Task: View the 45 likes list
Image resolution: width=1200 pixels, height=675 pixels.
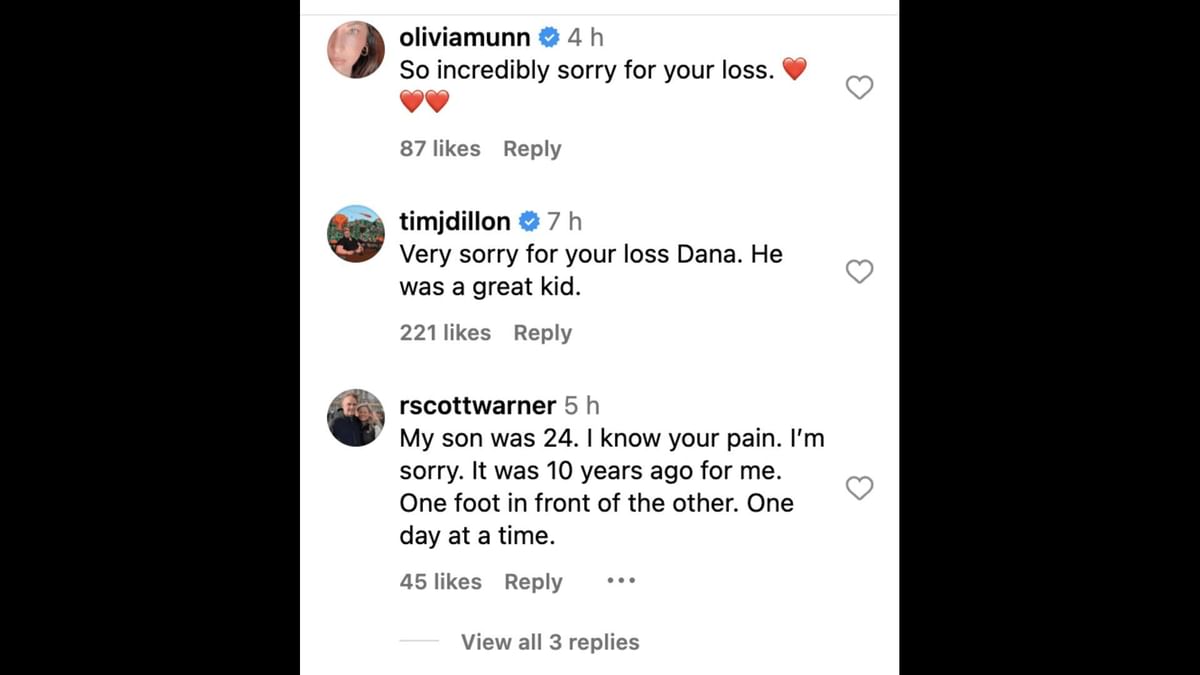Action: pos(440,582)
